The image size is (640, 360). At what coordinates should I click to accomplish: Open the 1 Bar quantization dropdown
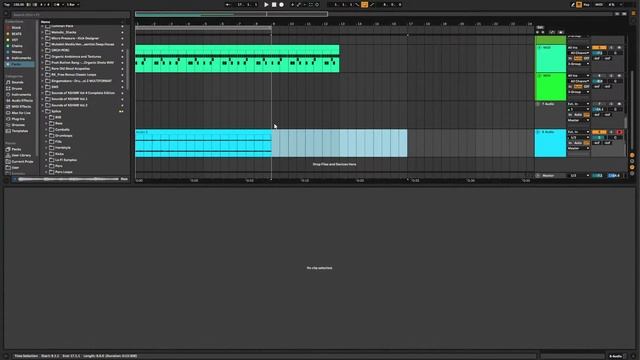(72, 4)
